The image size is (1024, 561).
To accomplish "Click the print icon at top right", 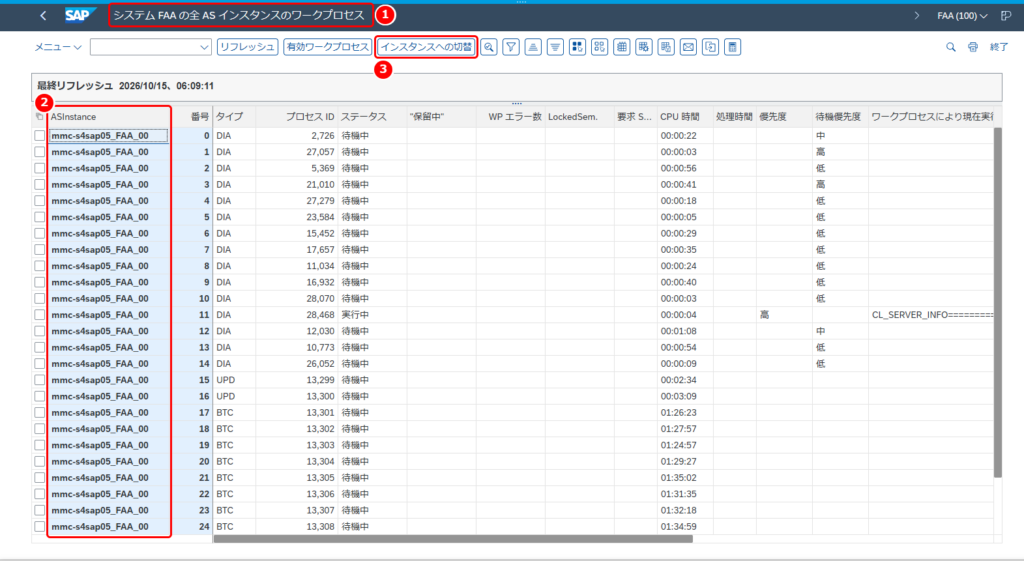I will tap(973, 47).
